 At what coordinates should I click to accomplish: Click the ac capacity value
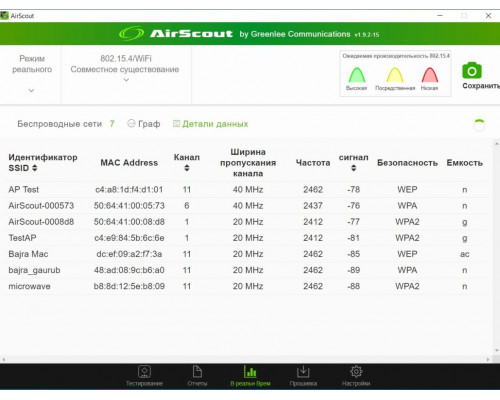point(465,254)
